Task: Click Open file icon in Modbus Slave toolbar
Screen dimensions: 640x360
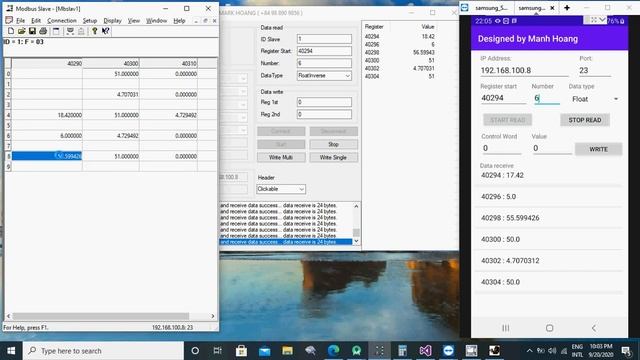Action: click(21, 31)
